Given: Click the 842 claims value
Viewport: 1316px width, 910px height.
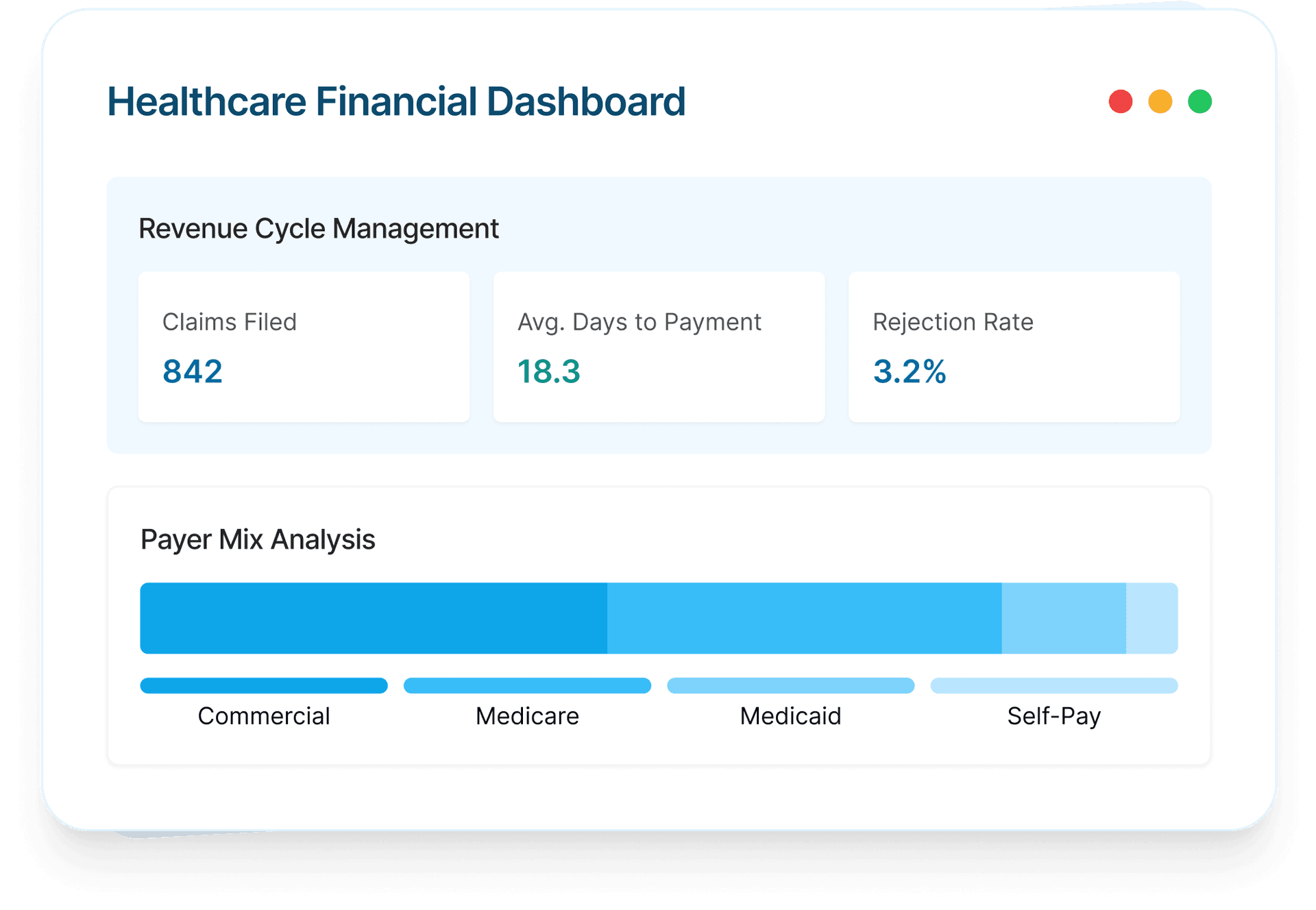Looking at the screenshot, I should pyautogui.click(x=193, y=371).
